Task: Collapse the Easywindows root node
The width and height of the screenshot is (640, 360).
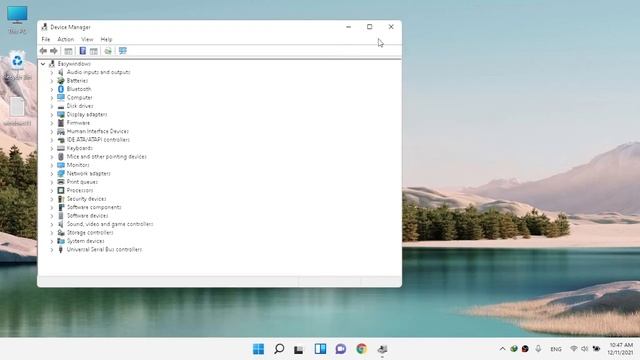Action: click(x=43, y=64)
